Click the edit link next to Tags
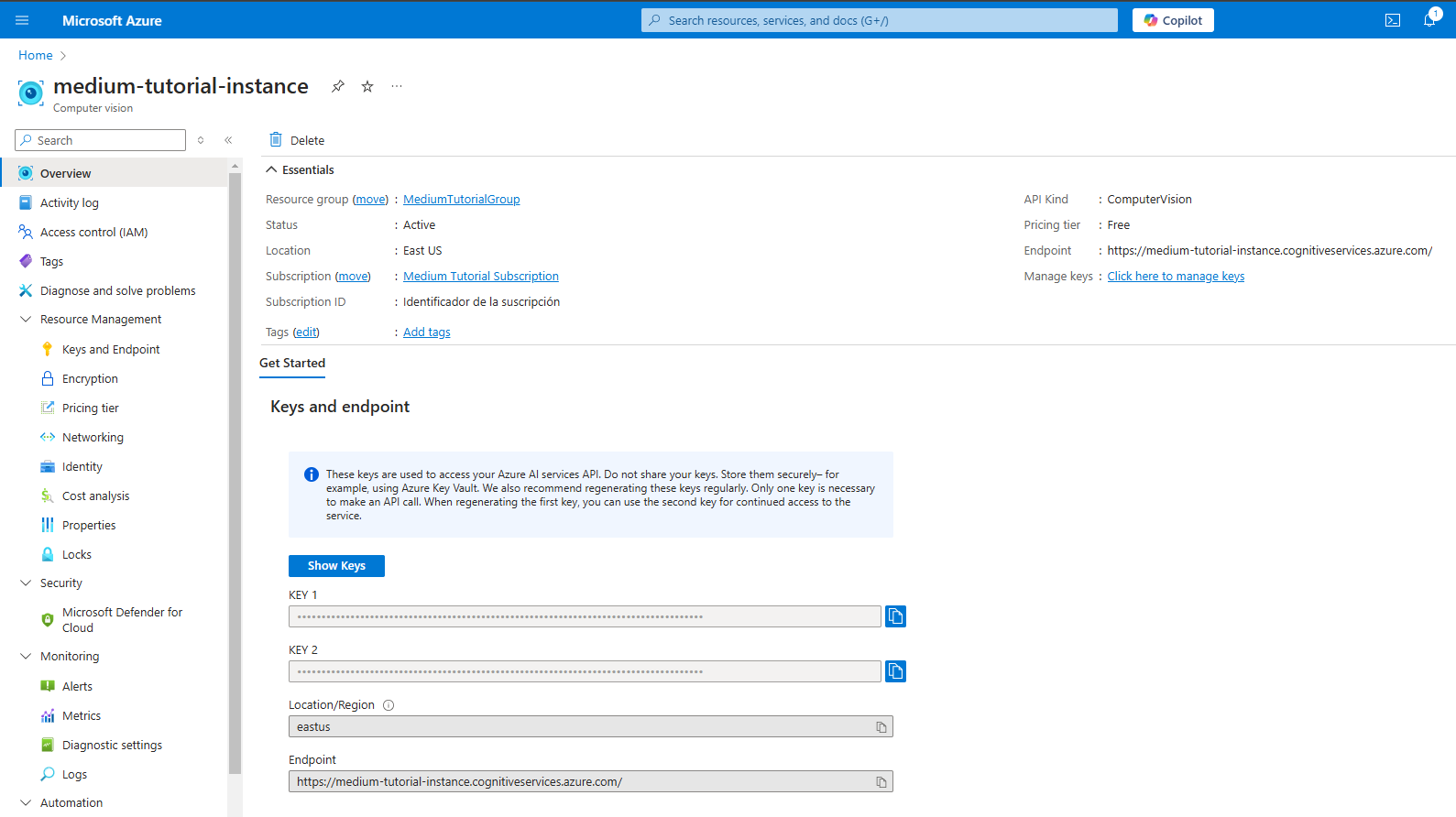The width and height of the screenshot is (1456, 817). click(306, 332)
